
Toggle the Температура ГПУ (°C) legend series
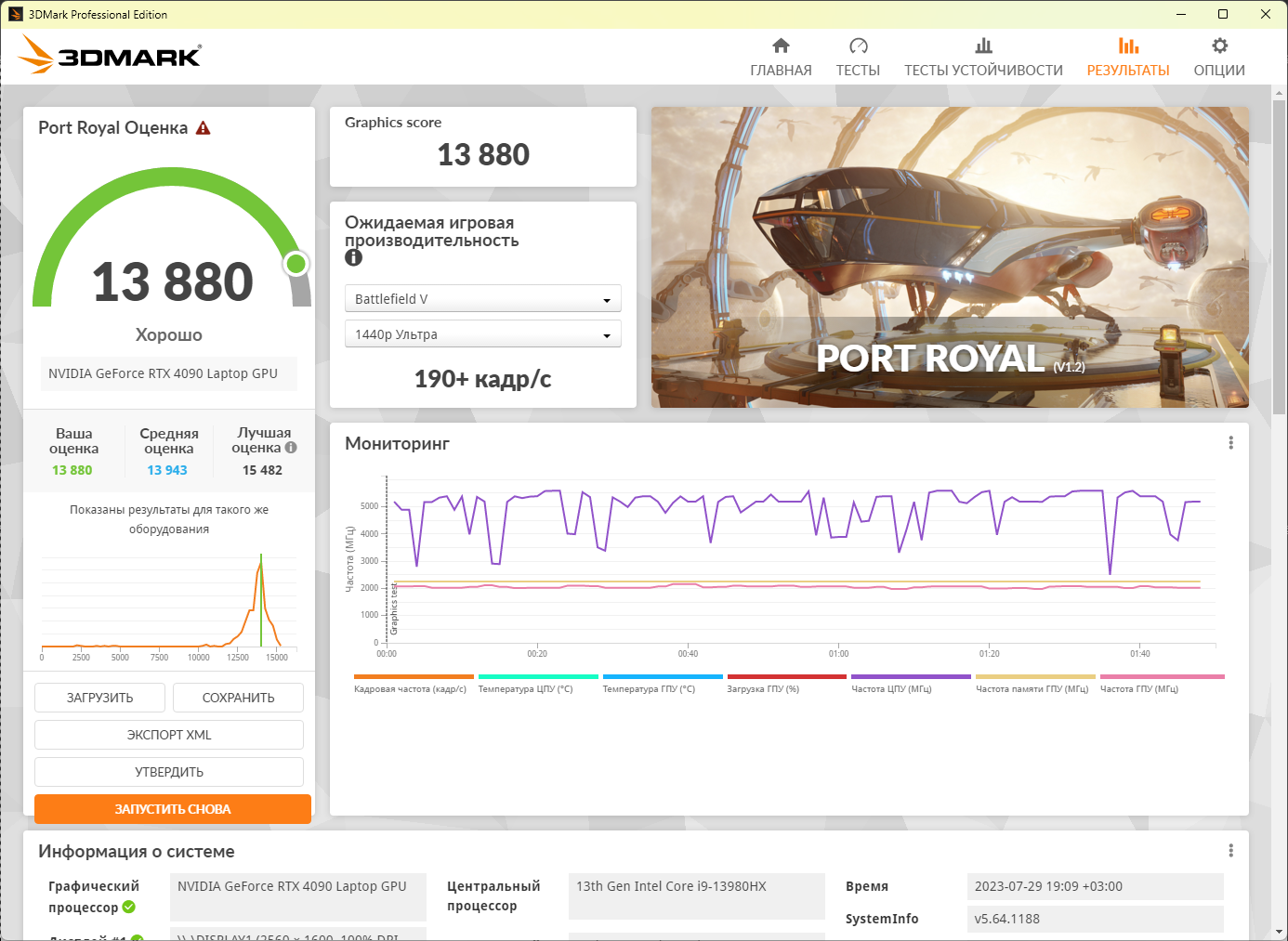pyautogui.click(x=663, y=685)
